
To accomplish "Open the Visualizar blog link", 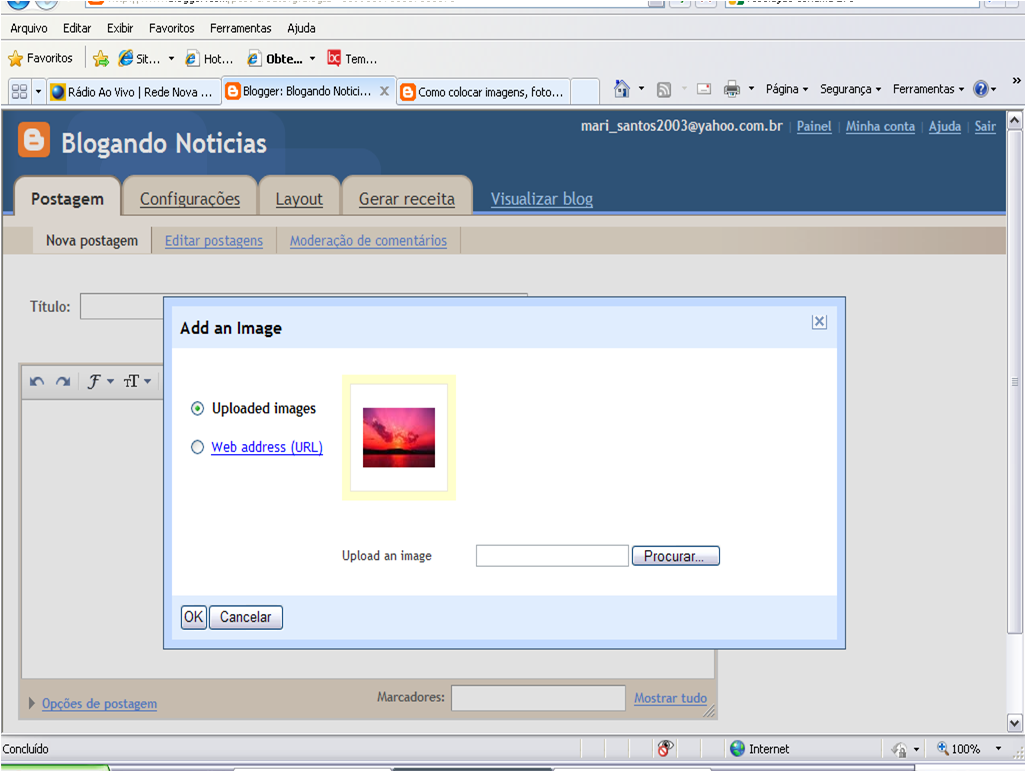I will 540,198.
